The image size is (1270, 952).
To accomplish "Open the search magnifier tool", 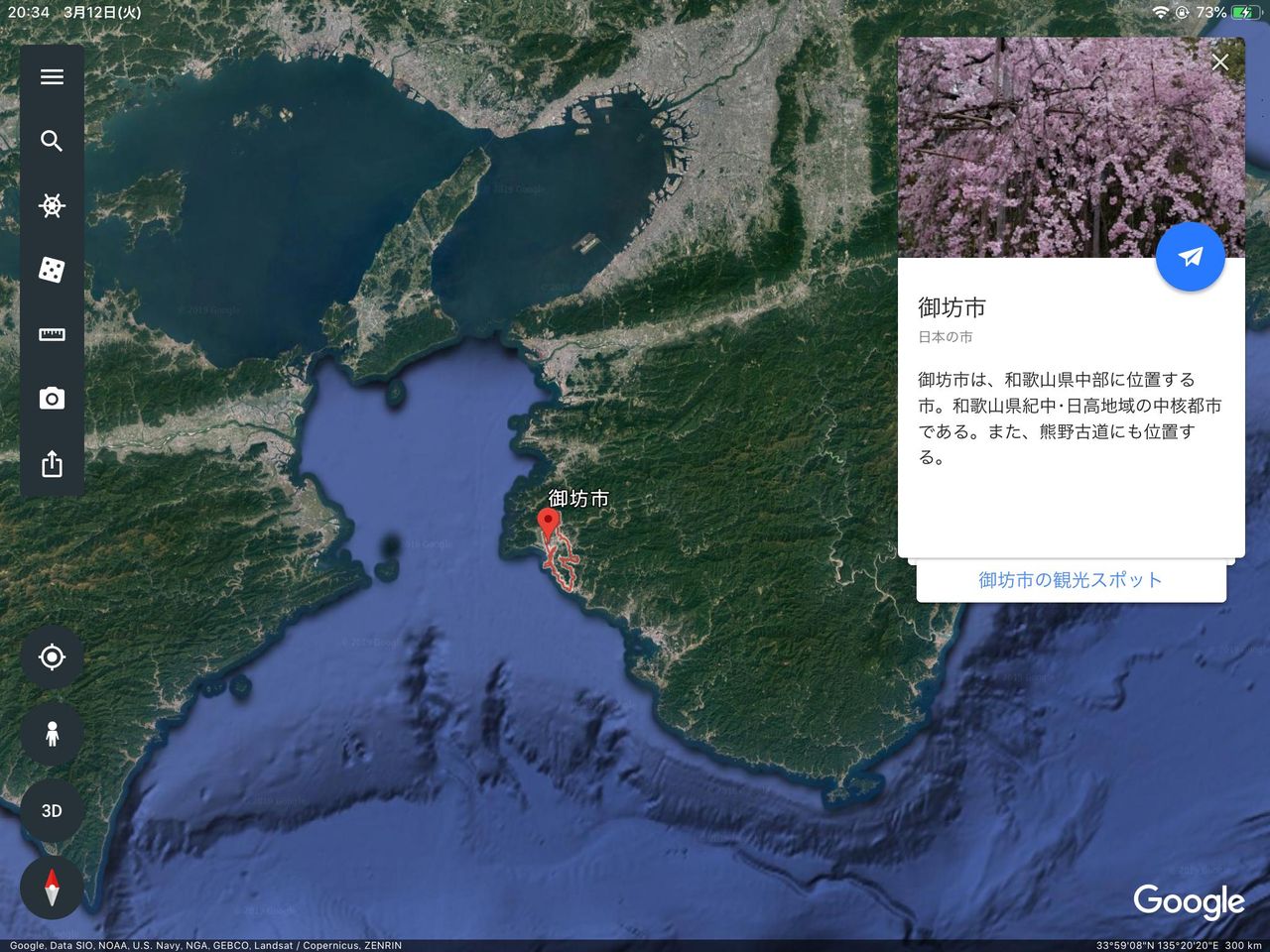I will (52, 141).
